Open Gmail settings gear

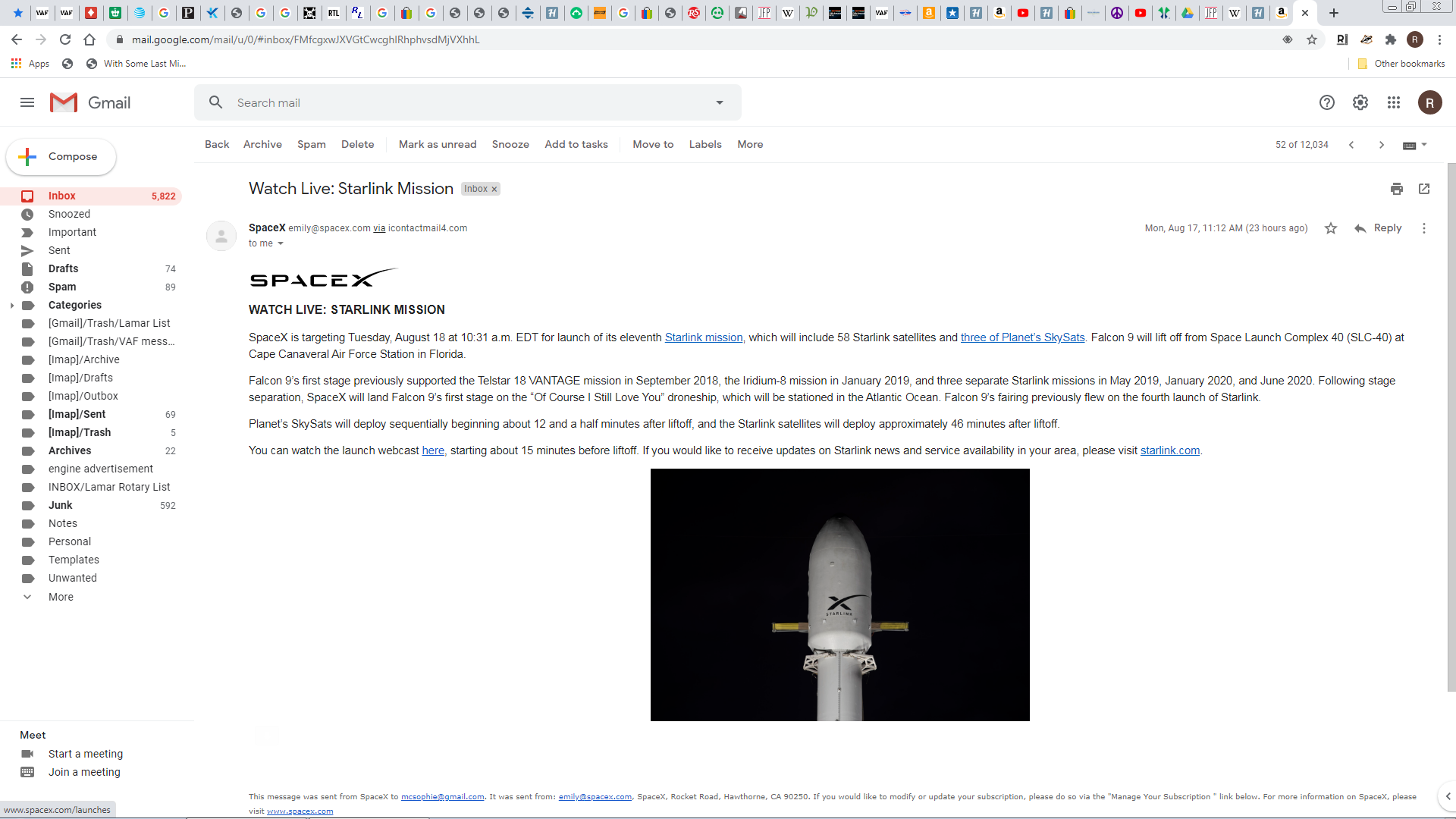pos(1360,102)
